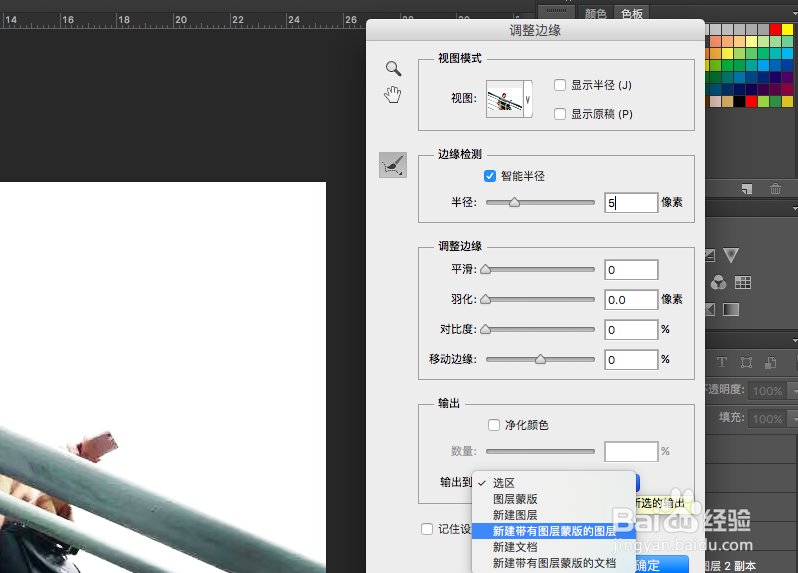Filter layers by shape icon

[747, 362]
